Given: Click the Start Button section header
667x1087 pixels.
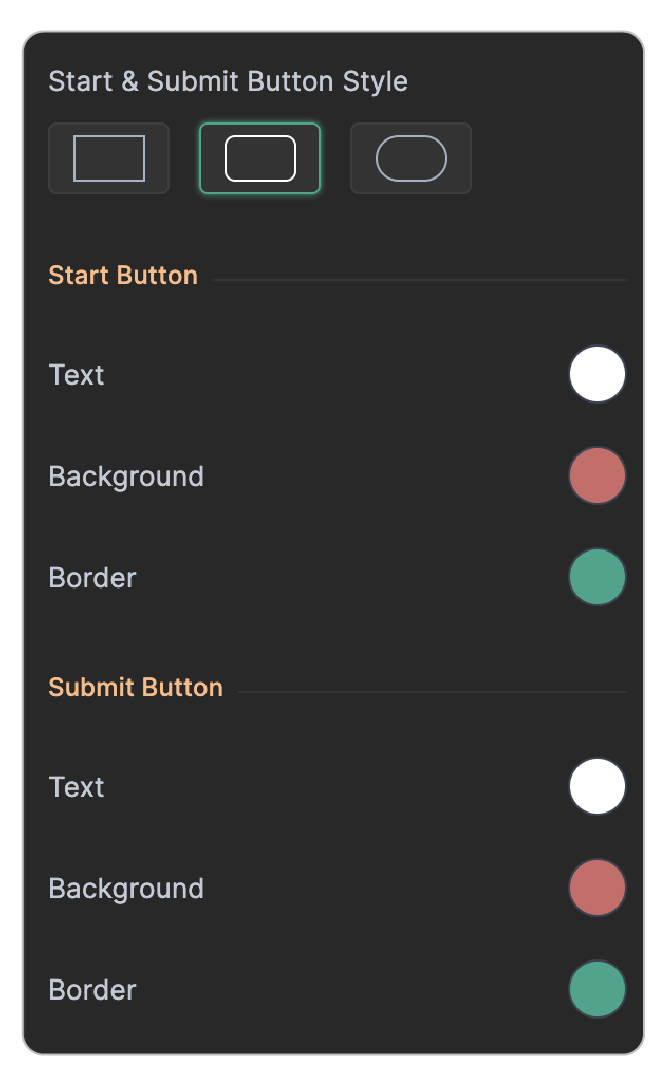Looking at the screenshot, I should (x=122, y=275).
